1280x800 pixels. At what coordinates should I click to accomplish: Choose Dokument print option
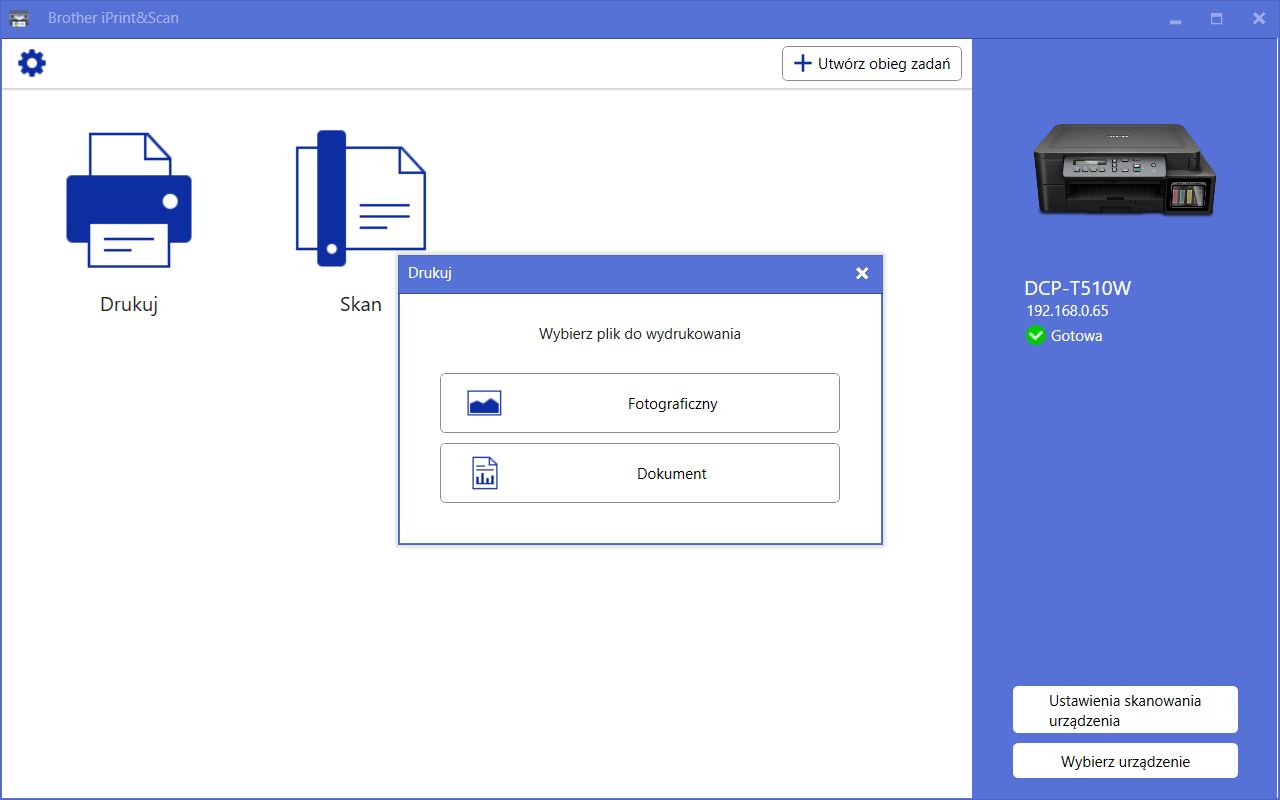pos(640,473)
